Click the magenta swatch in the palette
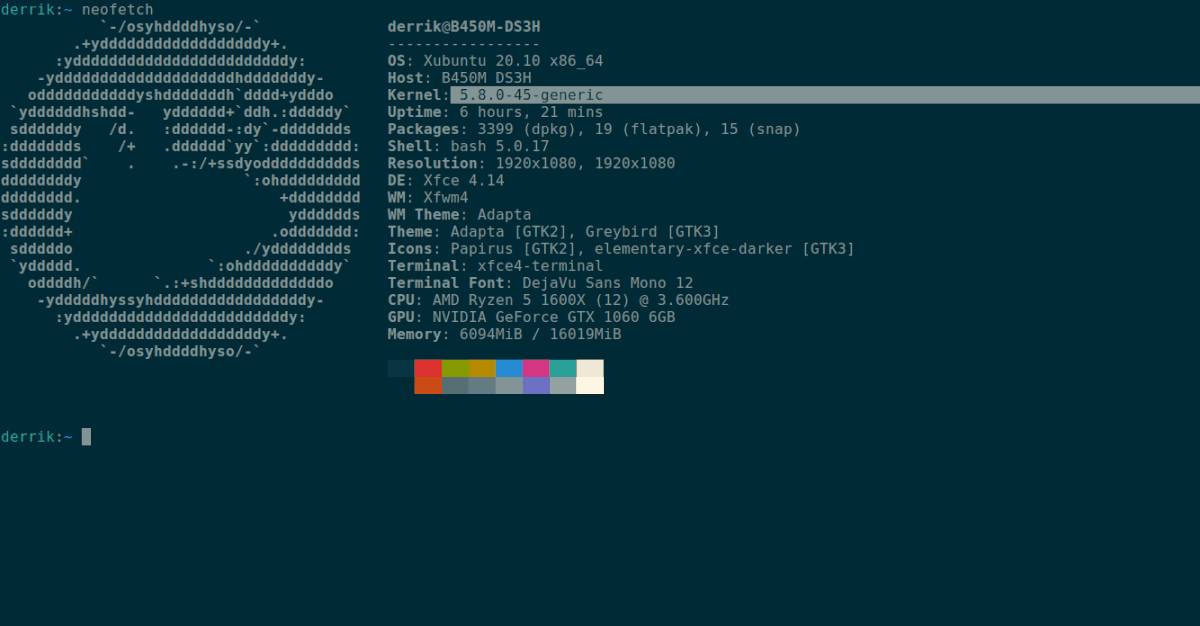Image resolution: width=1200 pixels, height=626 pixels. (x=537, y=368)
